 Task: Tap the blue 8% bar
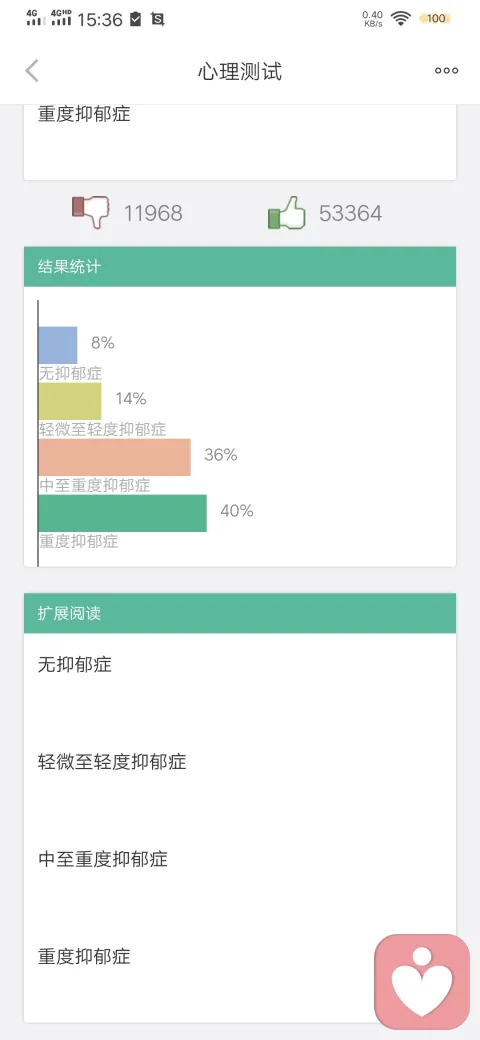58,345
